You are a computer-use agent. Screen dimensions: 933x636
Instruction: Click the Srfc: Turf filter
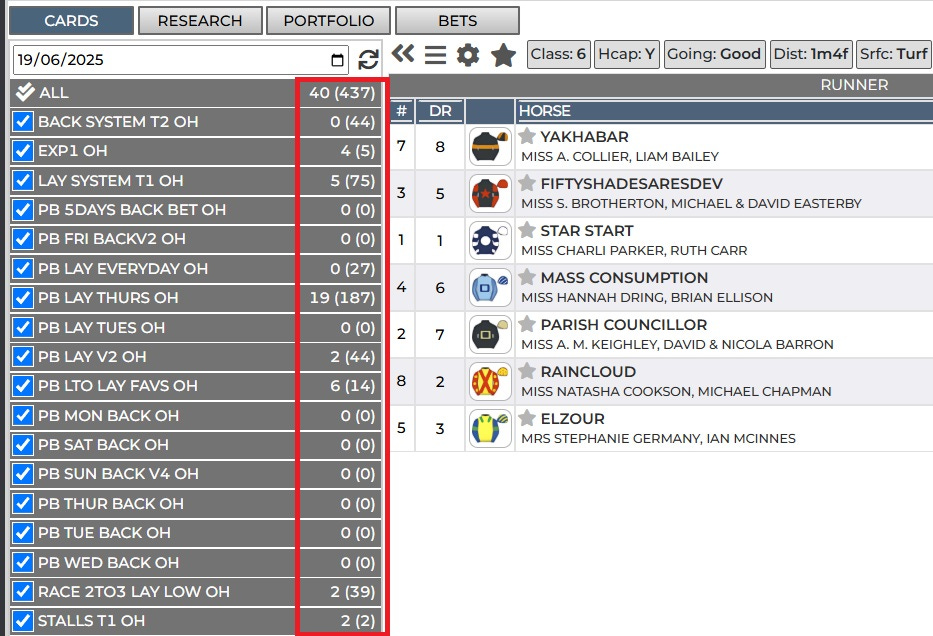893,55
